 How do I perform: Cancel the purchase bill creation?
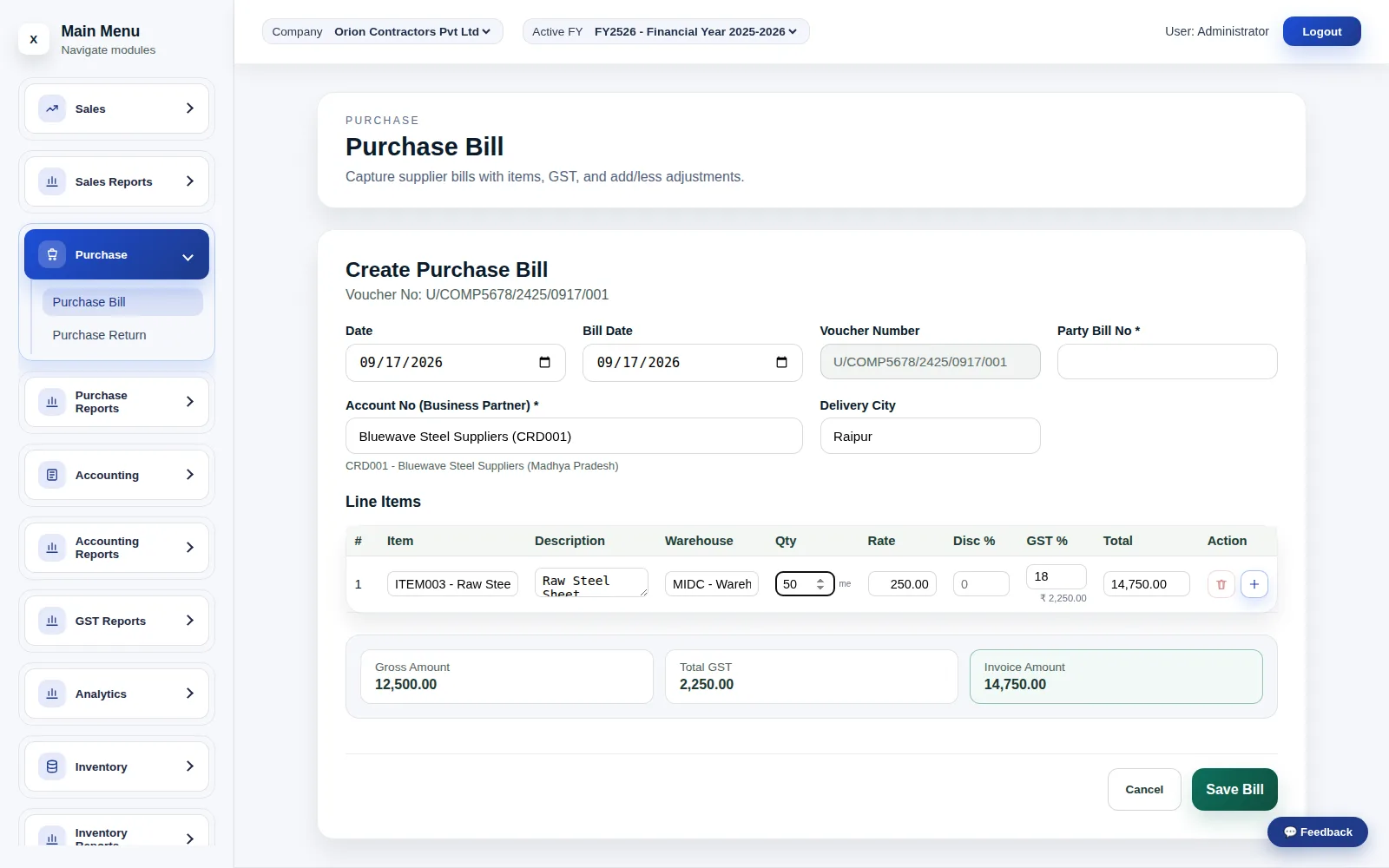(1144, 789)
